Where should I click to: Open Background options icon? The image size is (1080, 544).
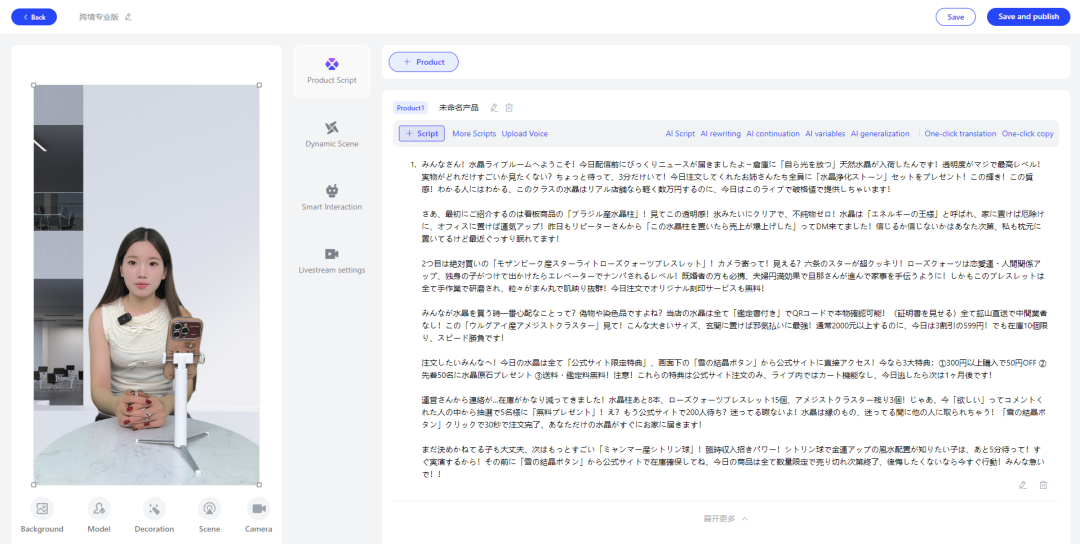[x=42, y=508]
